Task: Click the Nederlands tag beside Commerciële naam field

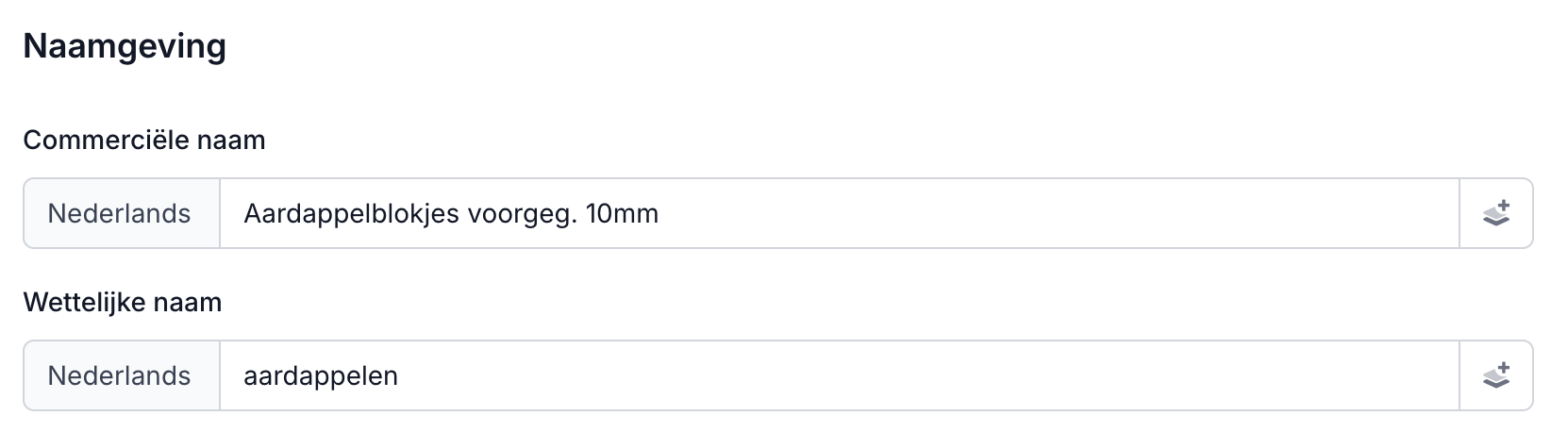Action: 120,213
